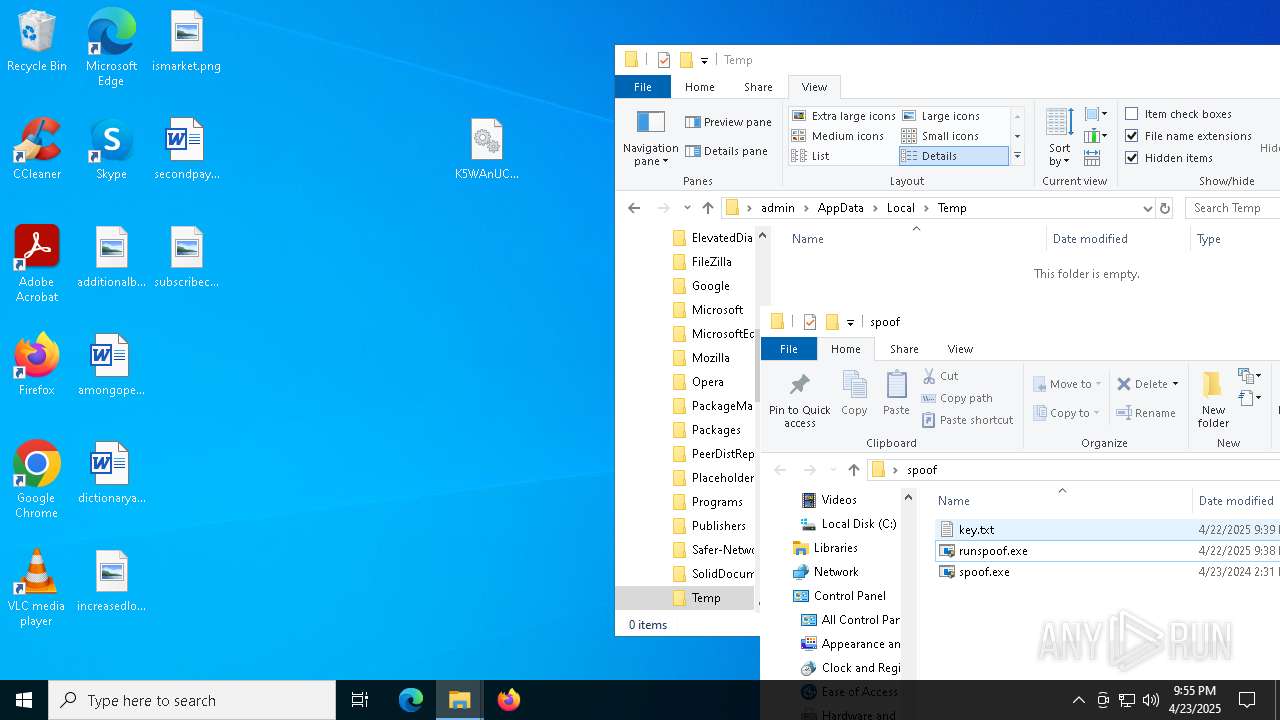Click Back arrow in Temp window
This screenshot has width=1280, height=720.
[634, 208]
